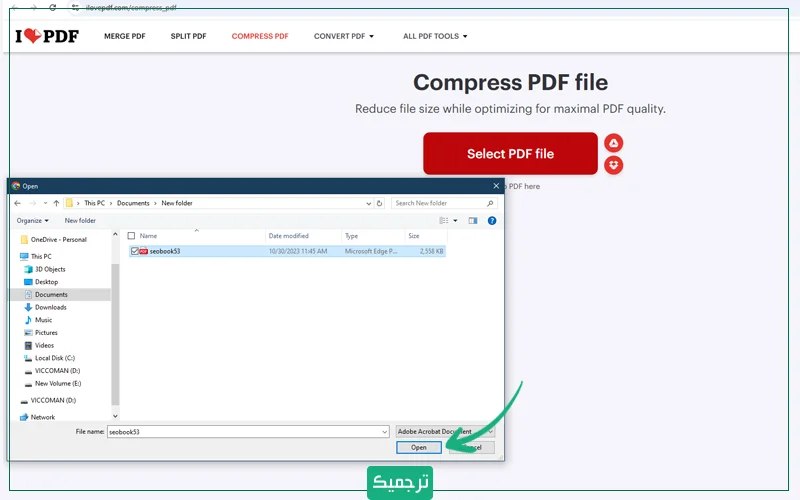The width and height of the screenshot is (800, 500).
Task: Open Desktop in navigation pane
Action: [41, 282]
